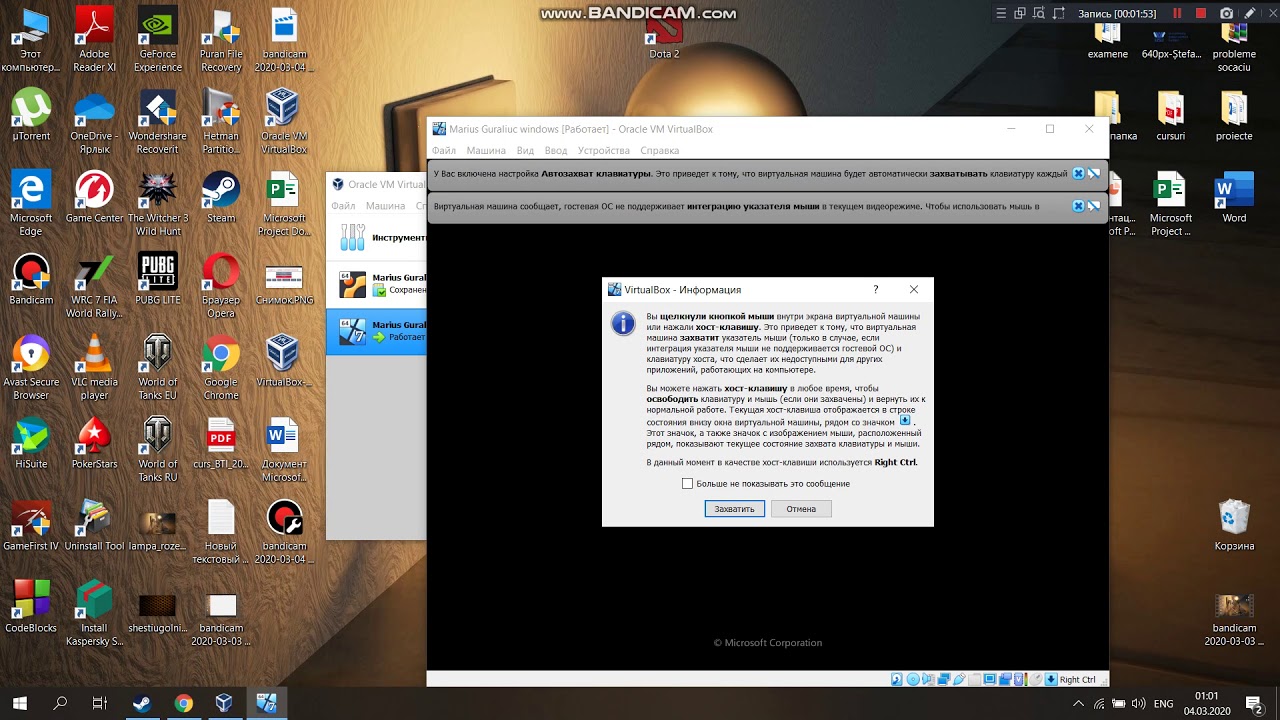Click audio icon in VM status bar
The width and height of the screenshot is (1280, 720).
pos(928,679)
